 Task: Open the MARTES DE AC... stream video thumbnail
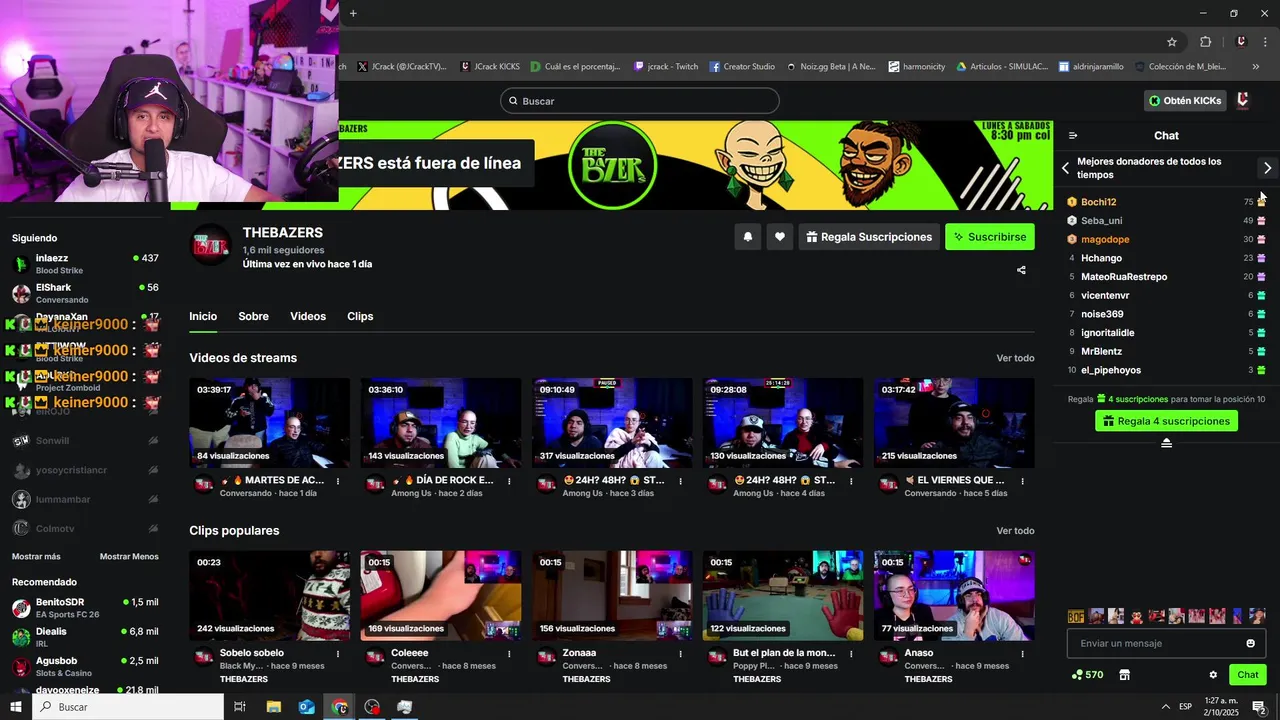point(270,423)
